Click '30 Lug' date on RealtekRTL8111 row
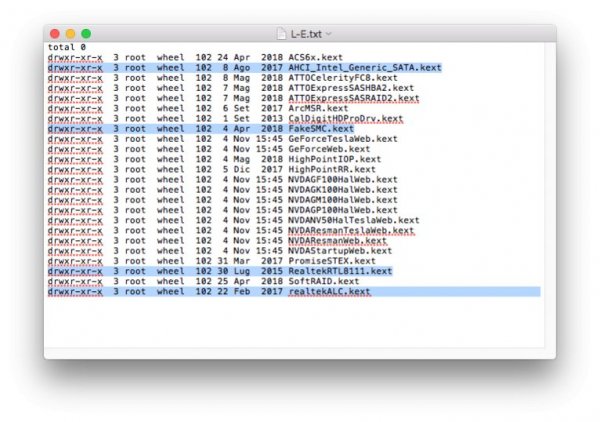 [234, 271]
